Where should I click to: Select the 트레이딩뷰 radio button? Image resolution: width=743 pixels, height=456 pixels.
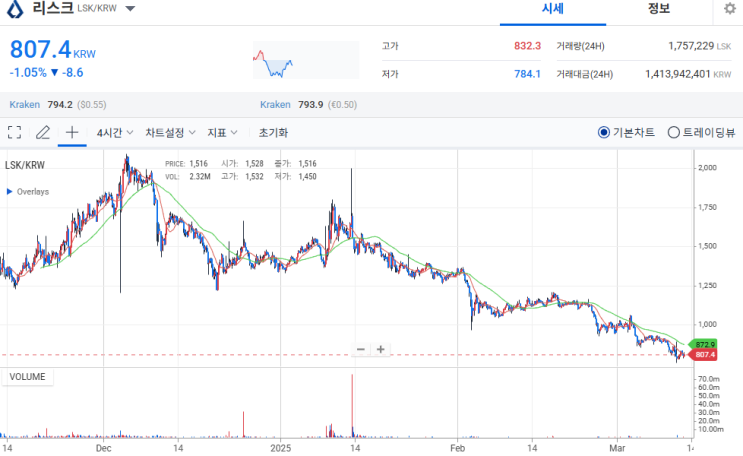pyautogui.click(x=673, y=132)
